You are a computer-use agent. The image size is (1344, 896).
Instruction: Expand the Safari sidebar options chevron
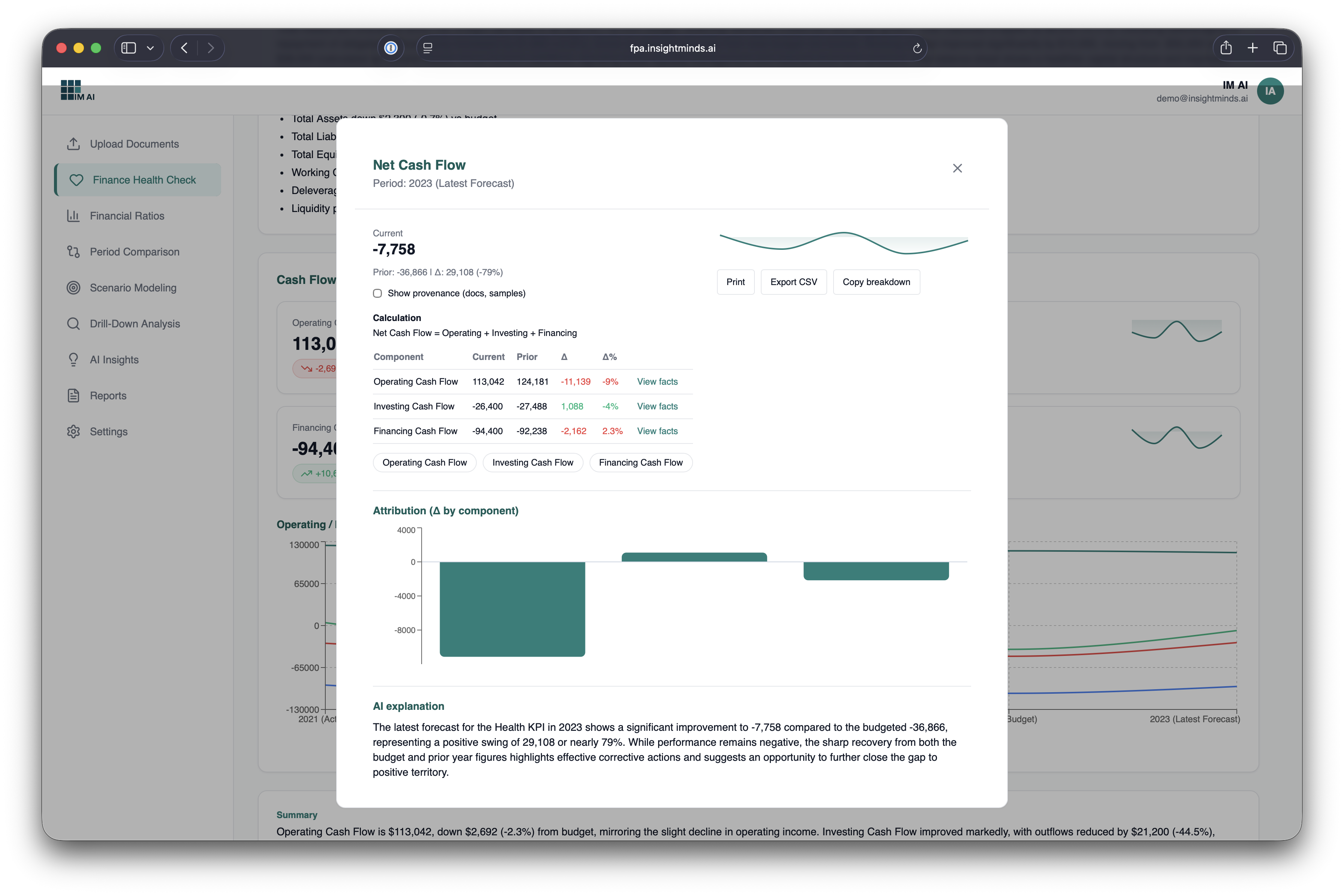[150, 48]
